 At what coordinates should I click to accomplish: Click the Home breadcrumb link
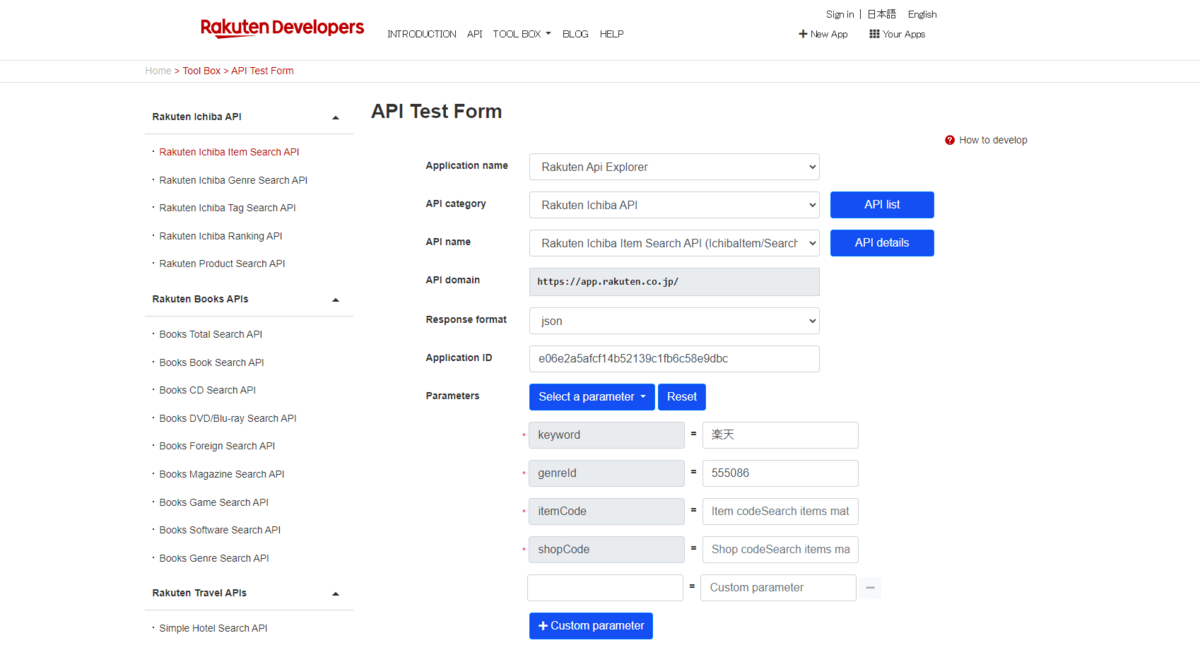click(x=158, y=71)
